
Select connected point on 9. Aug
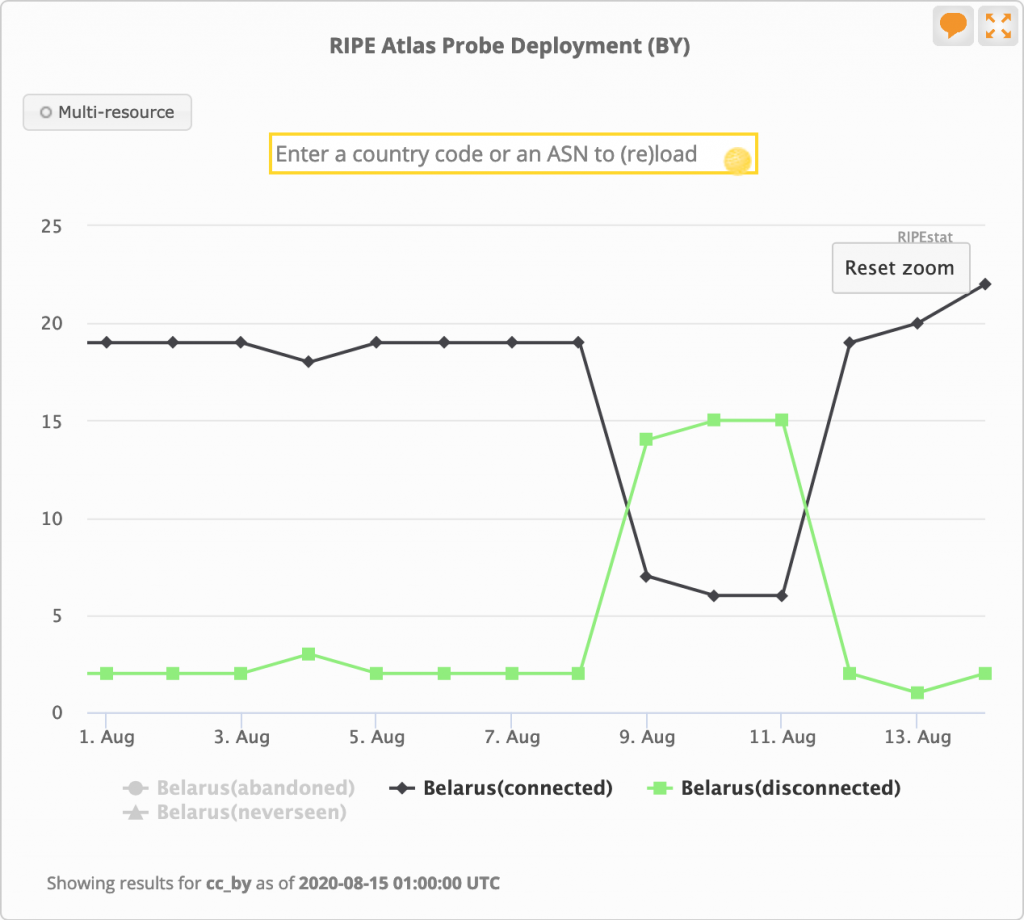pos(646,577)
